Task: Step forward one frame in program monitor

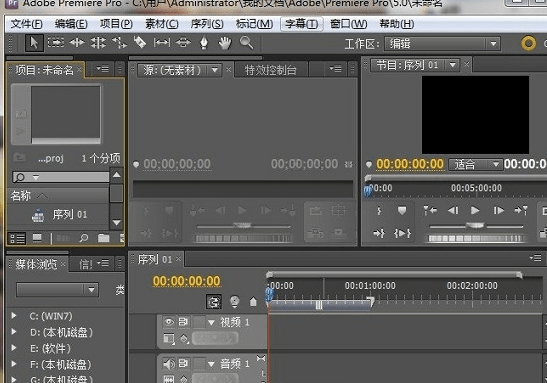Action: (x=499, y=211)
